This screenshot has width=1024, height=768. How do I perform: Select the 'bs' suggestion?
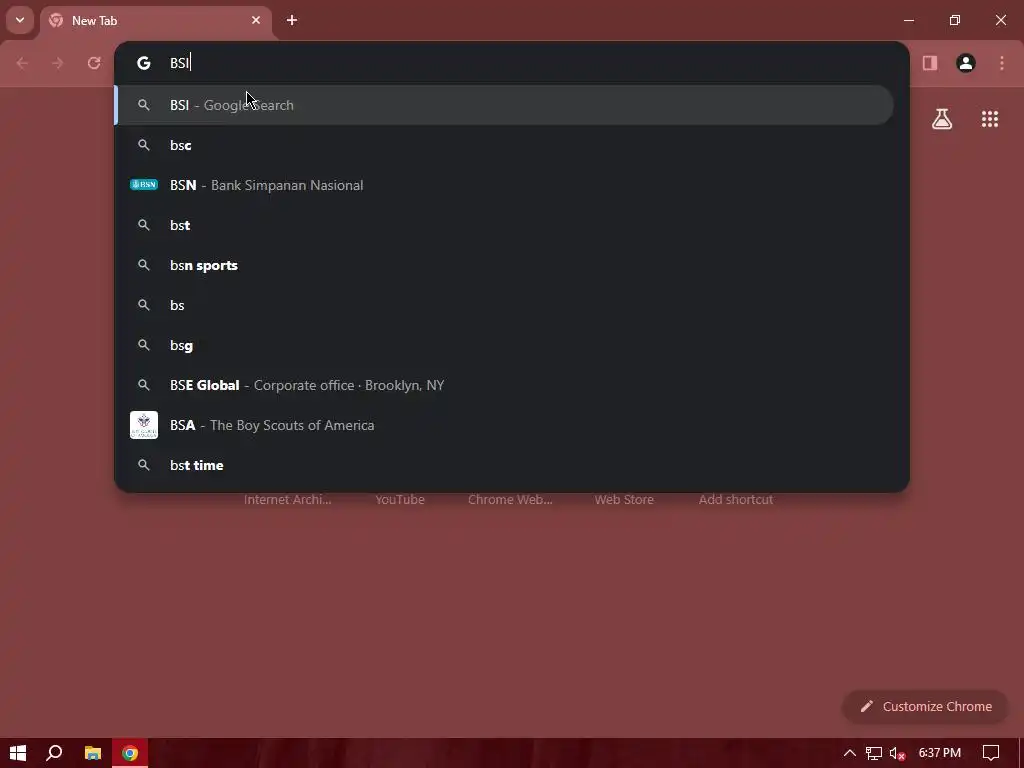504,305
